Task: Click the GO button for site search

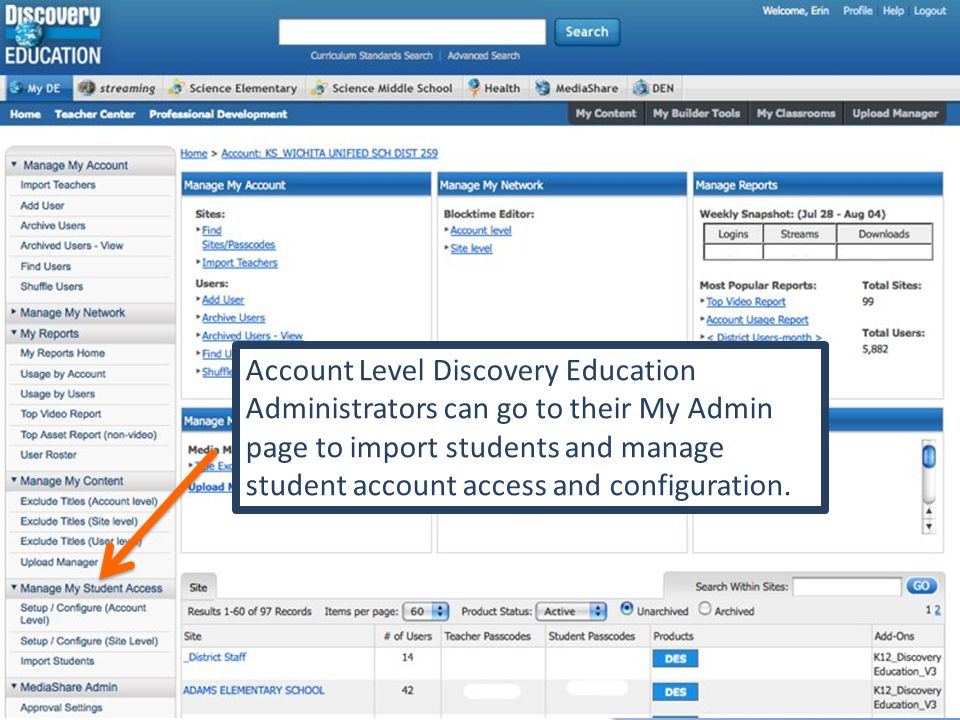Action: click(x=921, y=586)
